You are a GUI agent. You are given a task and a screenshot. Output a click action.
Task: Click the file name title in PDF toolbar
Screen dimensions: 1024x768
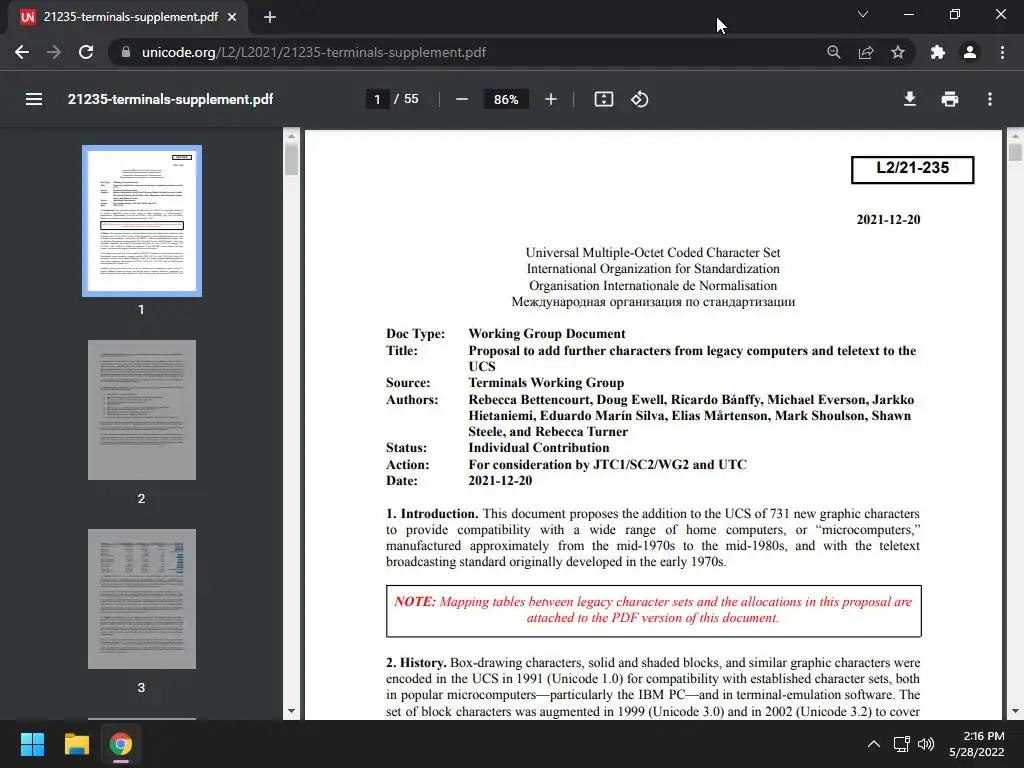pyautogui.click(x=170, y=99)
